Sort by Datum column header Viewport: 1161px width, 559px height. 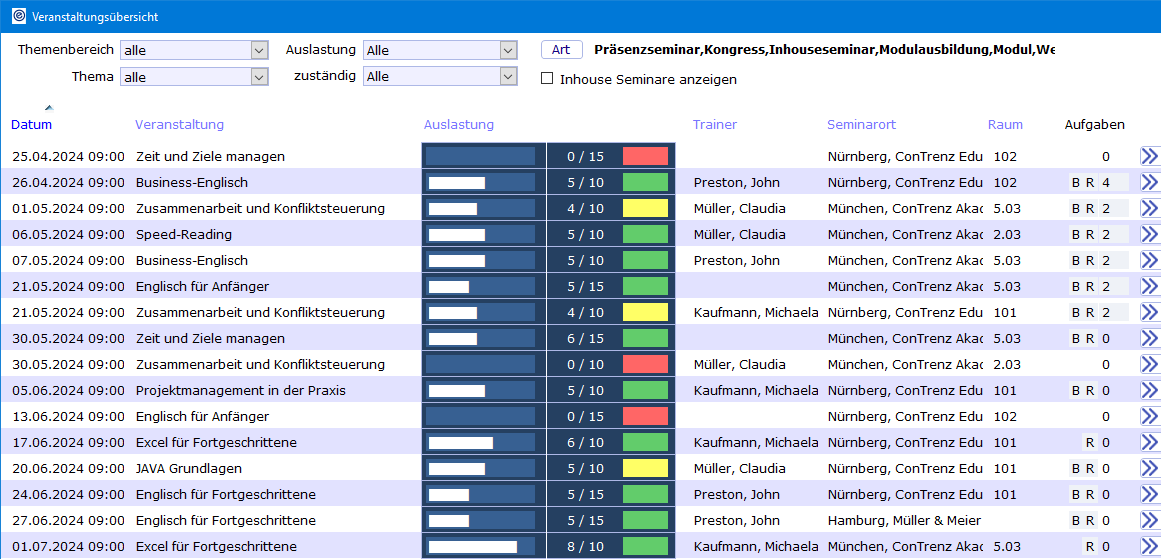(31, 125)
